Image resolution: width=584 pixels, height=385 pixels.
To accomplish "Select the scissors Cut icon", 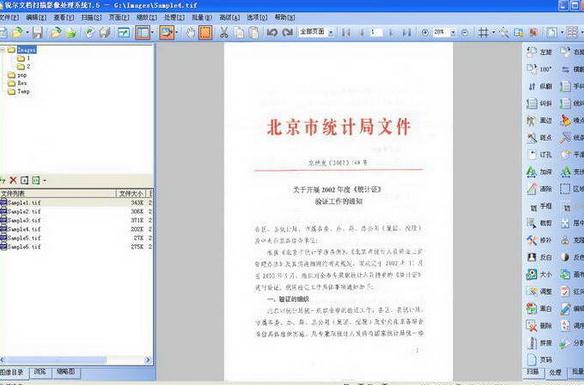I will pyautogui.click(x=223, y=33).
